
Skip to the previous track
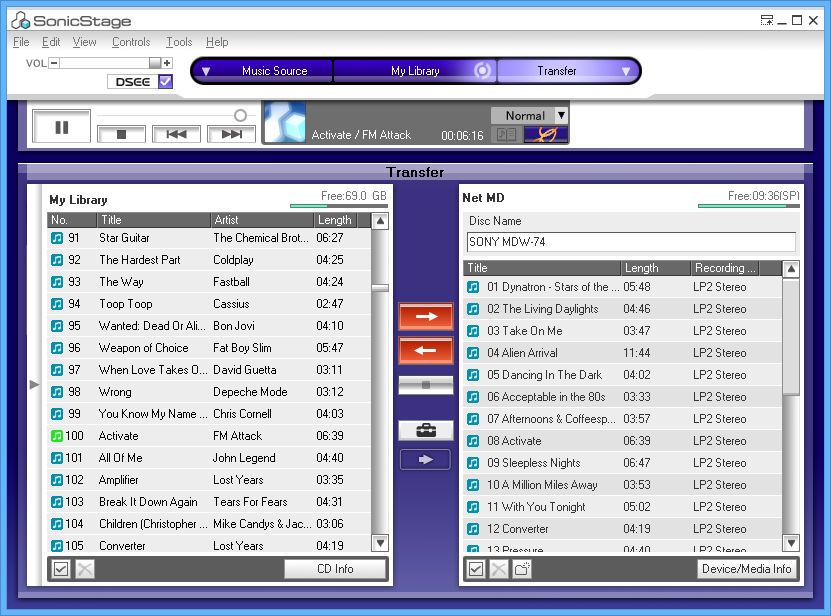[x=176, y=134]
